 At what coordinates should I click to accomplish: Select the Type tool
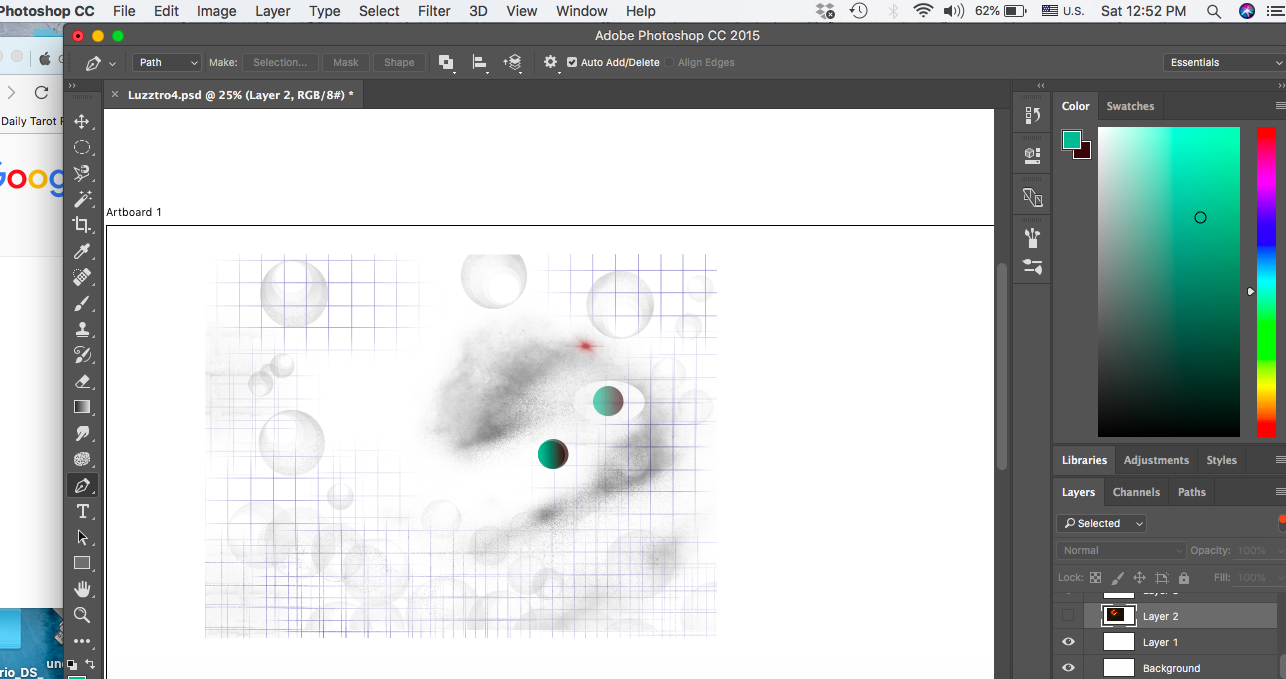tap(83, 511)
